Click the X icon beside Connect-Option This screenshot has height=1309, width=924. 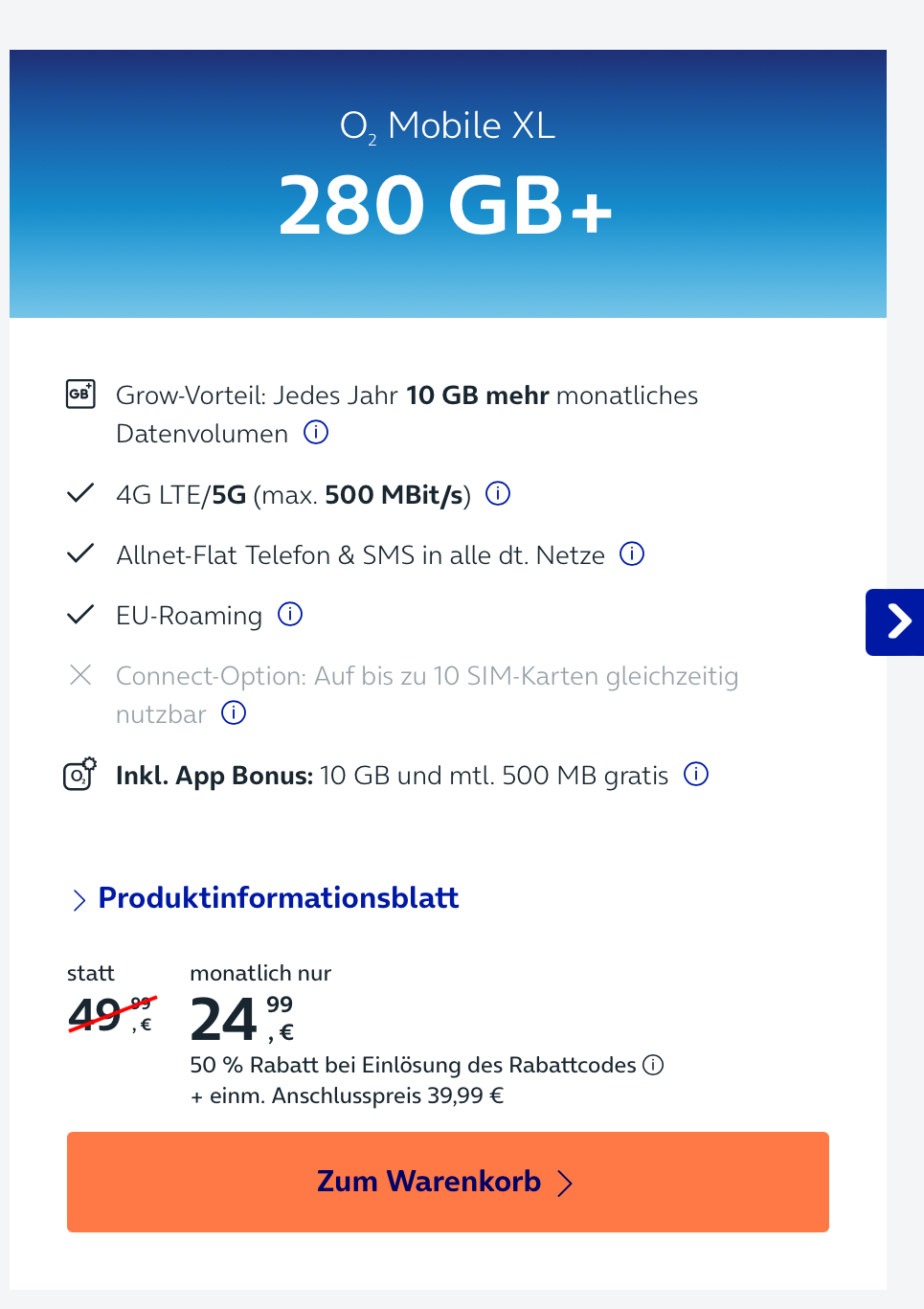tap(80, 675)
